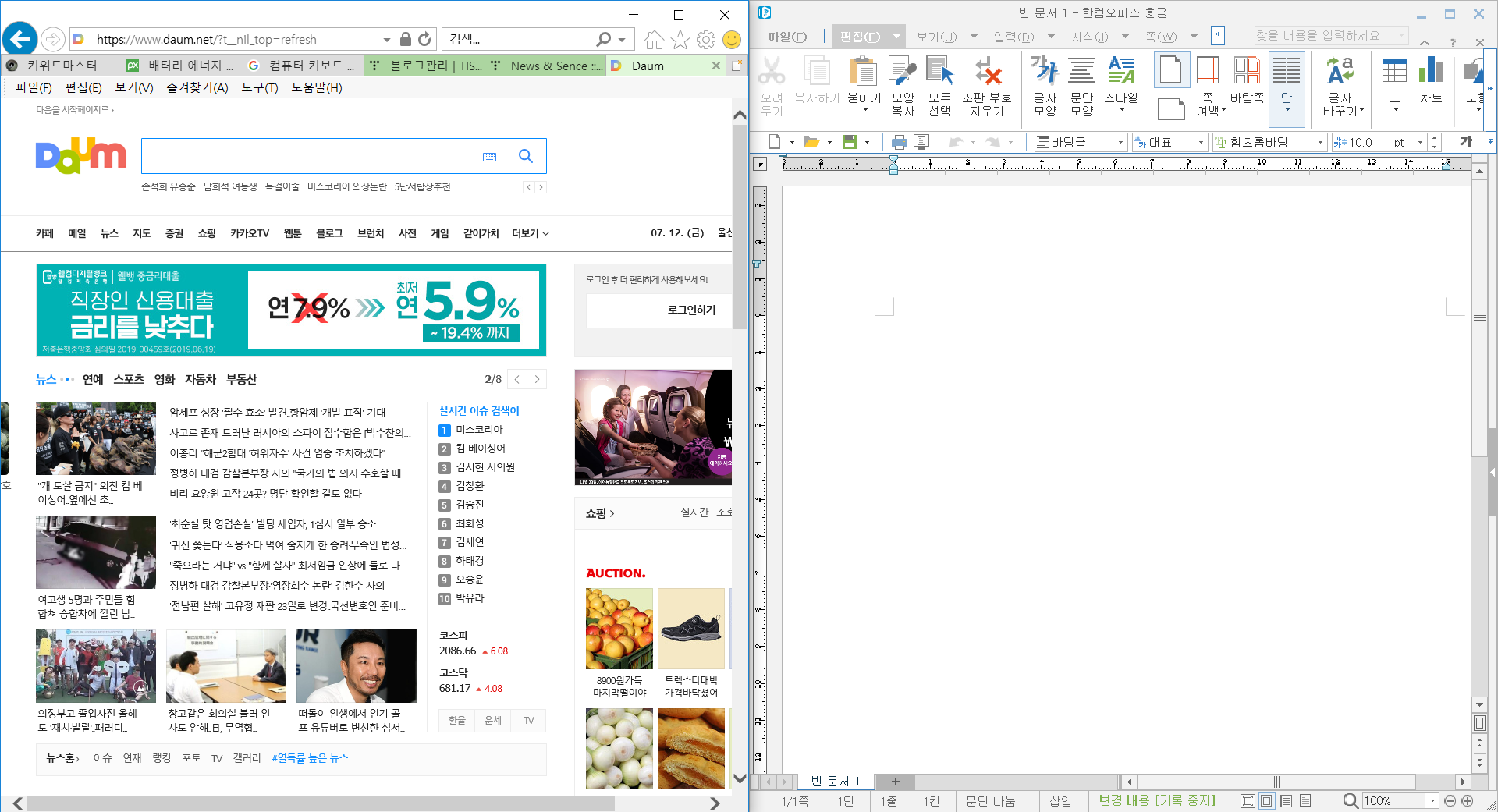Click the Chart (차트) icon
Screen dimensions: 1498x812
click(x=1431, y=72)
